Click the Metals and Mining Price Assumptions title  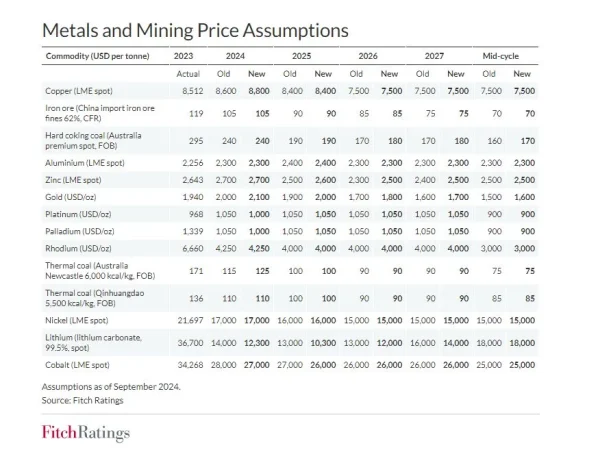[194, 28]
